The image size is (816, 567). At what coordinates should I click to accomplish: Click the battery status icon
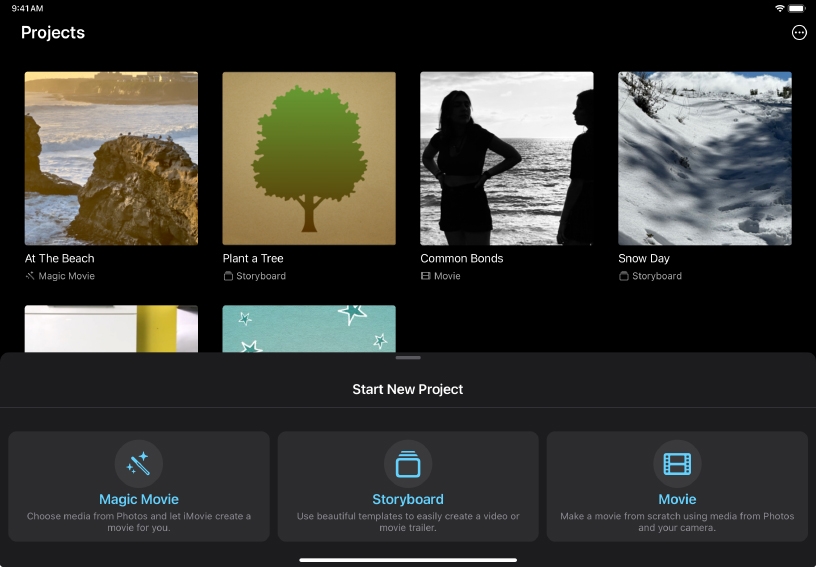point(798,8)
